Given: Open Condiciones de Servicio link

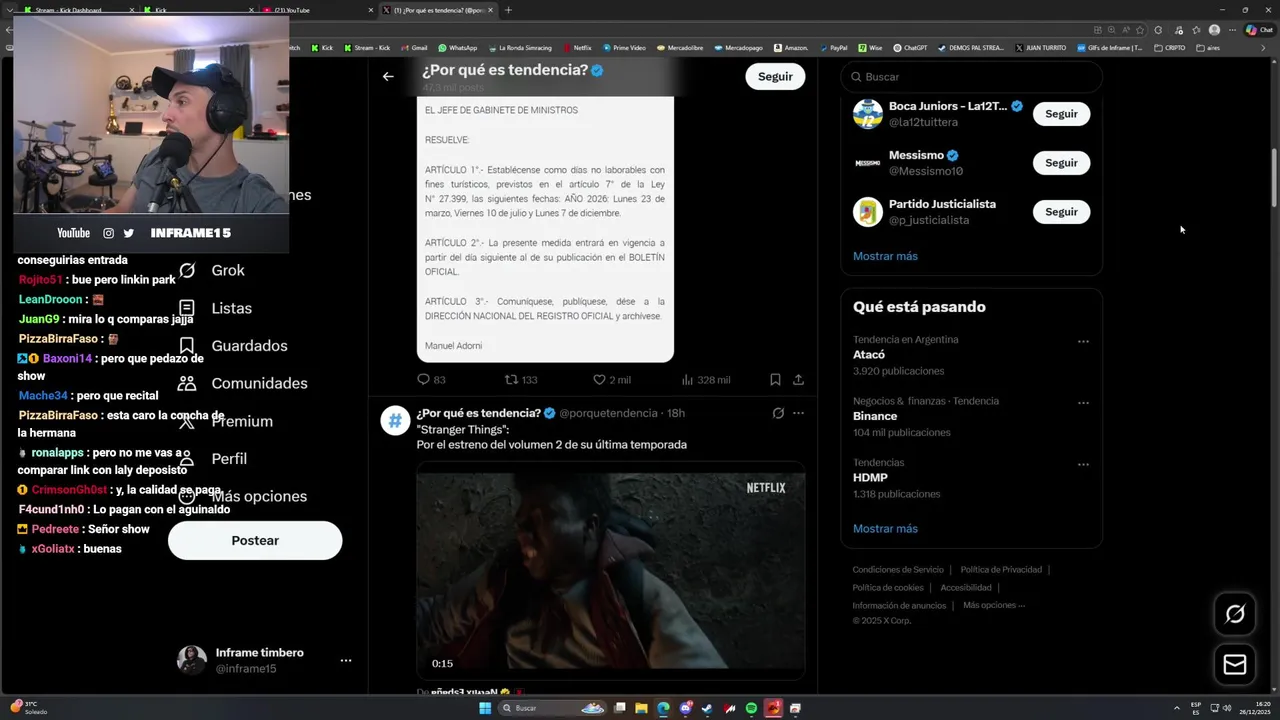Looking at the screenshot, I should (x=898, y=570).
